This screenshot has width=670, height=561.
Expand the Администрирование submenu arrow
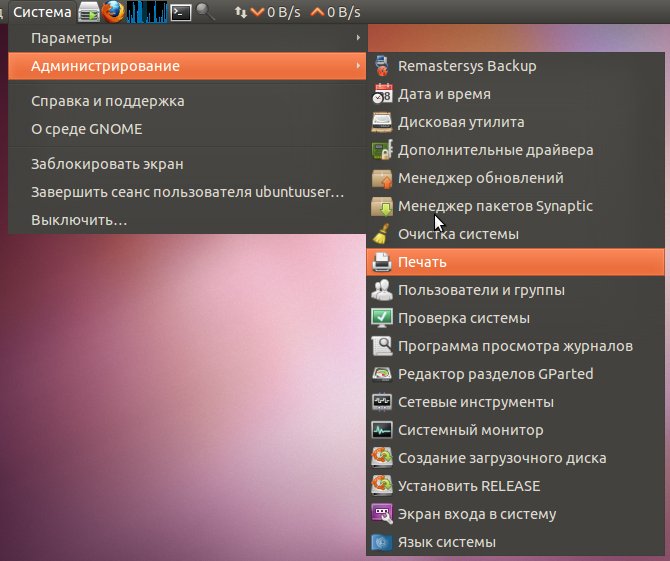[x=358, y=66]
